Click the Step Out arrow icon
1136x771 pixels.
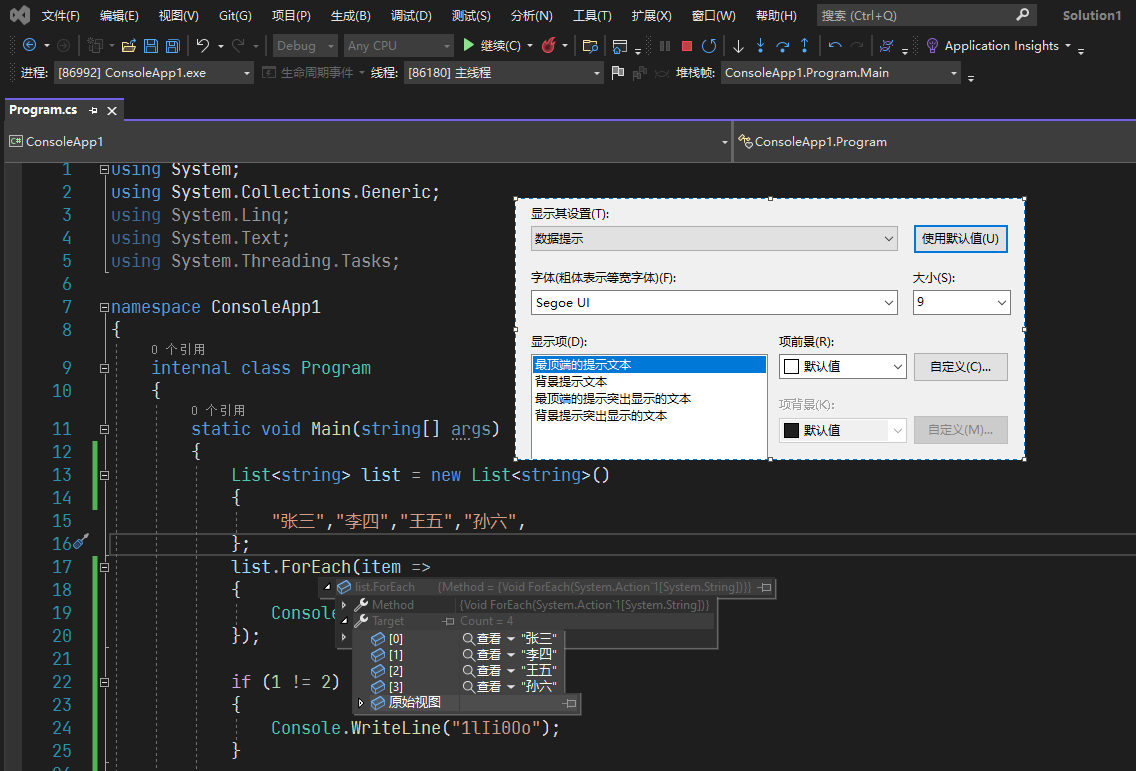[x=804, y=46]
